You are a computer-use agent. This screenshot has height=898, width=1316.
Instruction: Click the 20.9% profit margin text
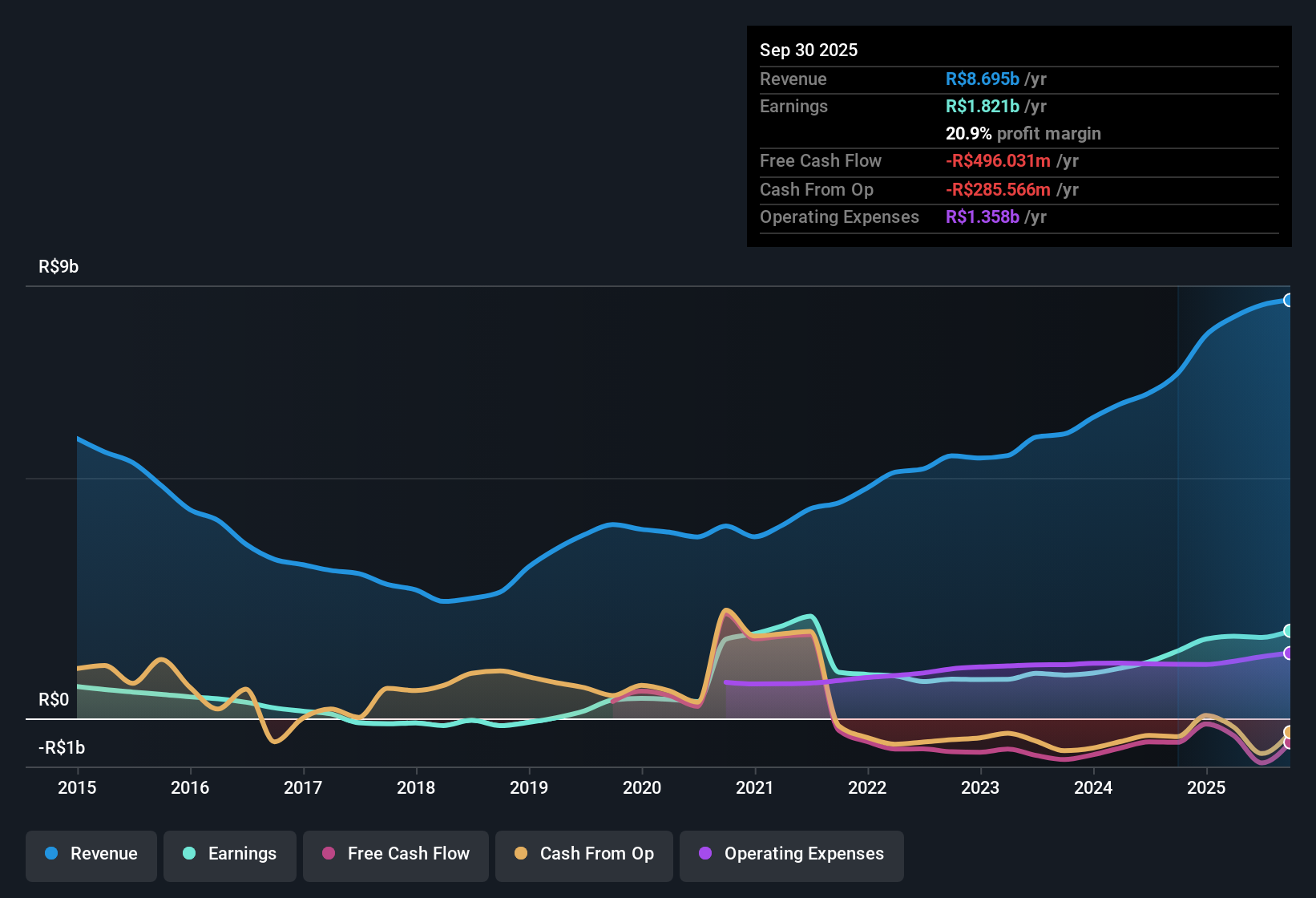coord(1023,133)
